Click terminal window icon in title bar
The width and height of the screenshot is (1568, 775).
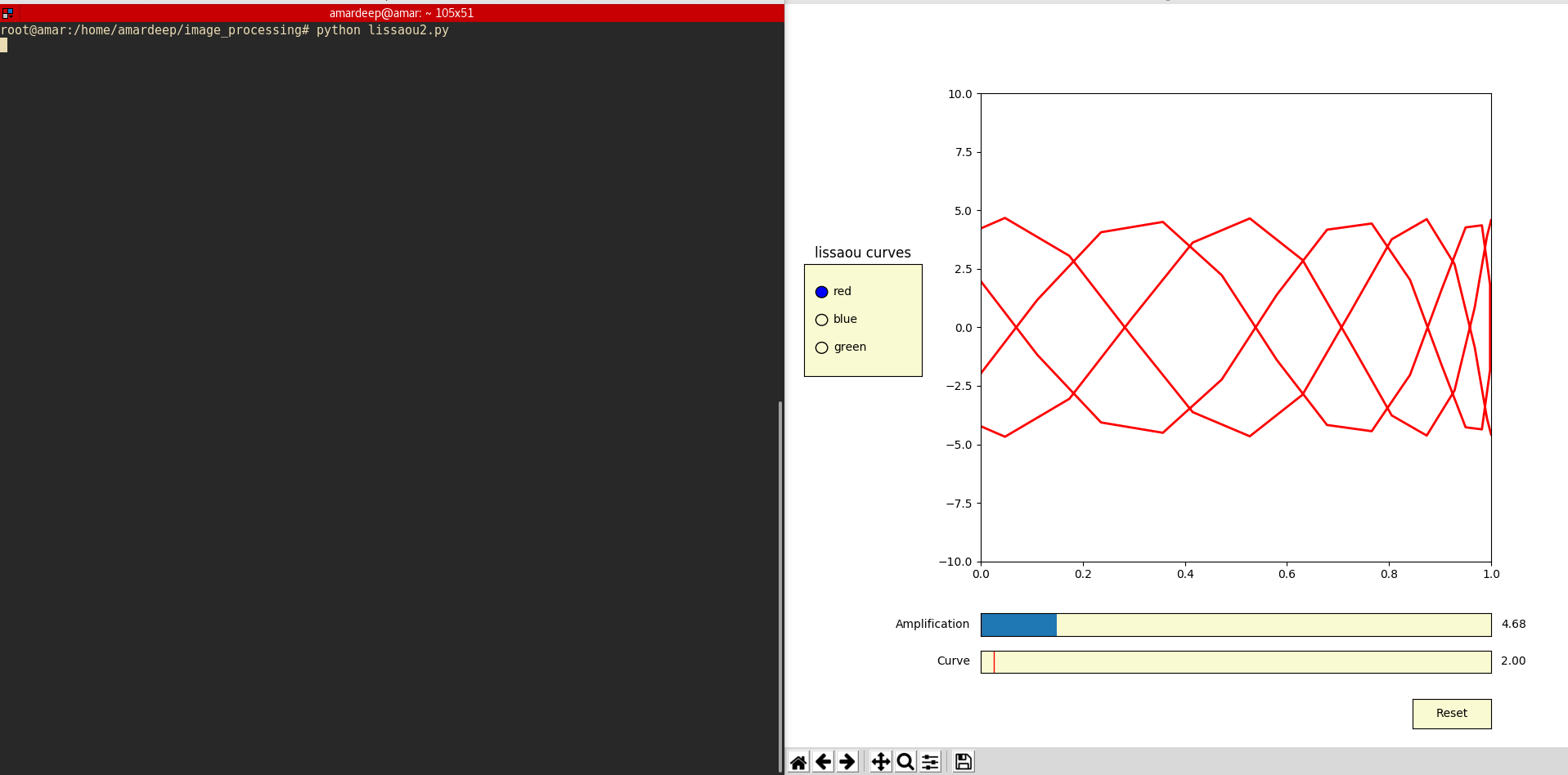tap(7, 13)
